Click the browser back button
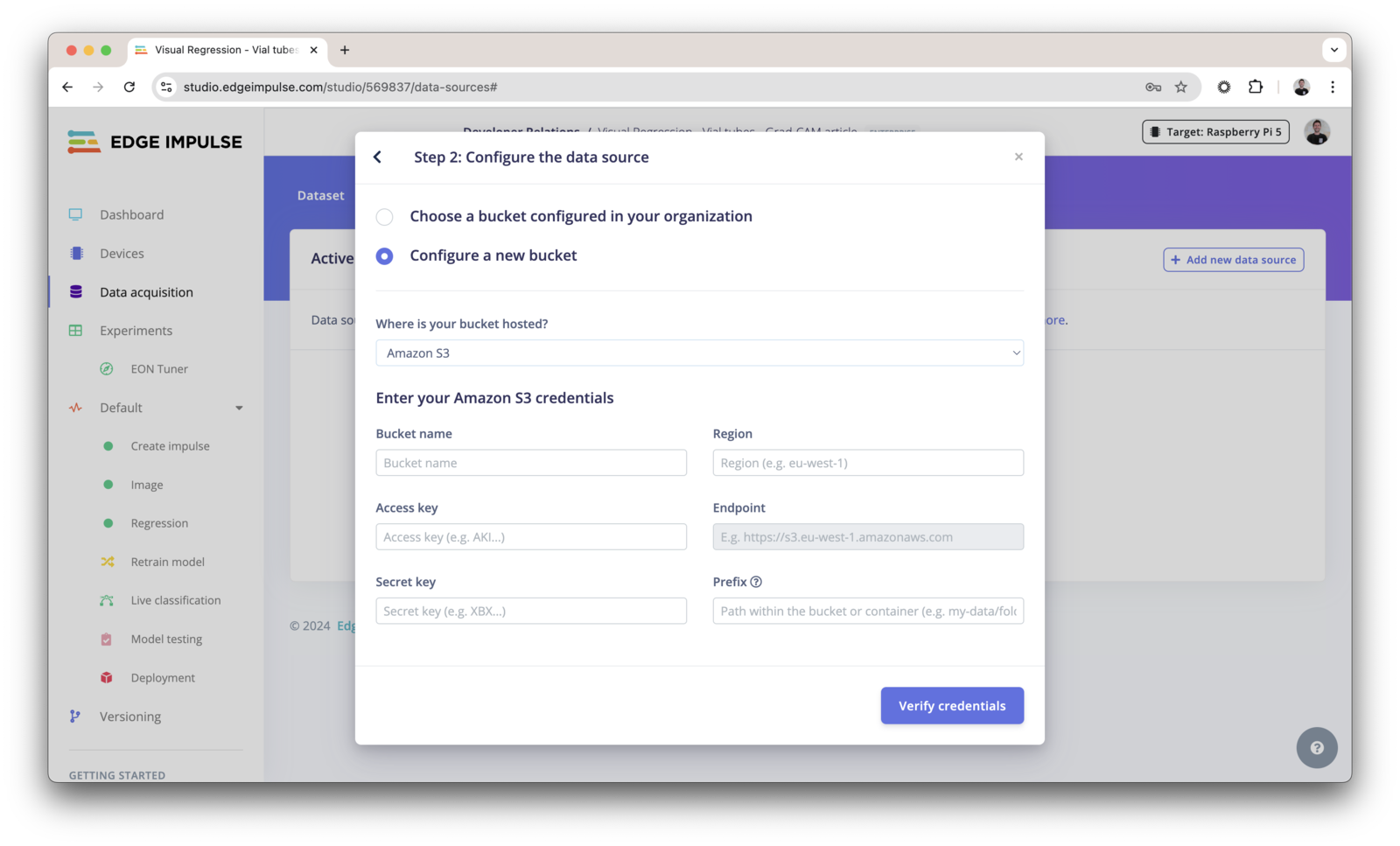Screen dimensions: 1400x846 pos(67,87)
